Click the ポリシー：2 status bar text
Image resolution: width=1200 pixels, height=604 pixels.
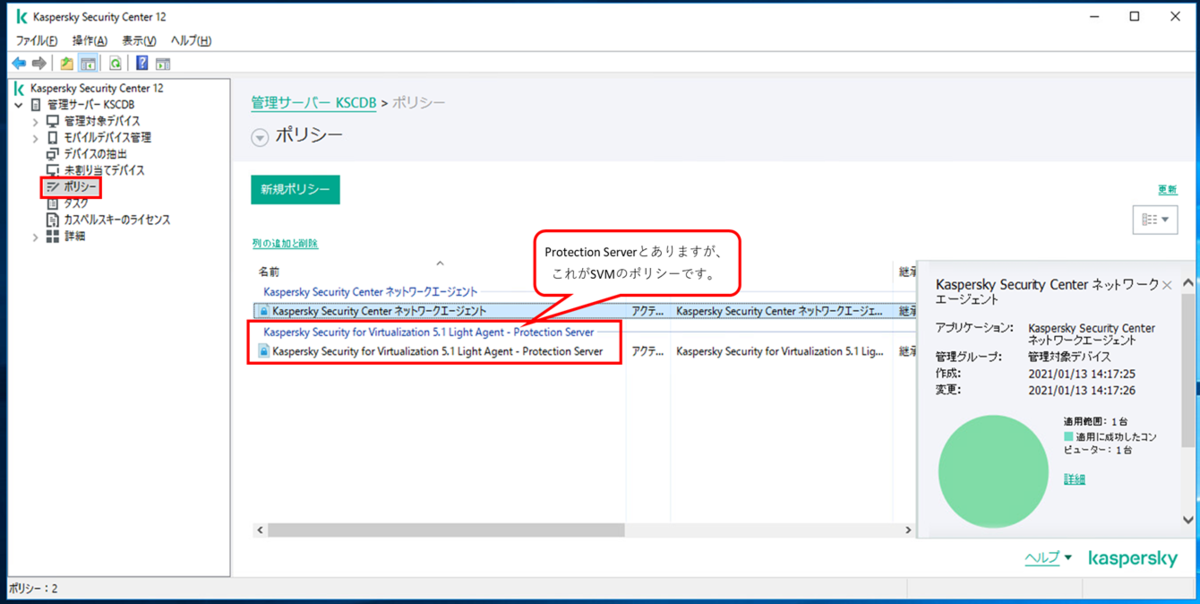[33, 589]
